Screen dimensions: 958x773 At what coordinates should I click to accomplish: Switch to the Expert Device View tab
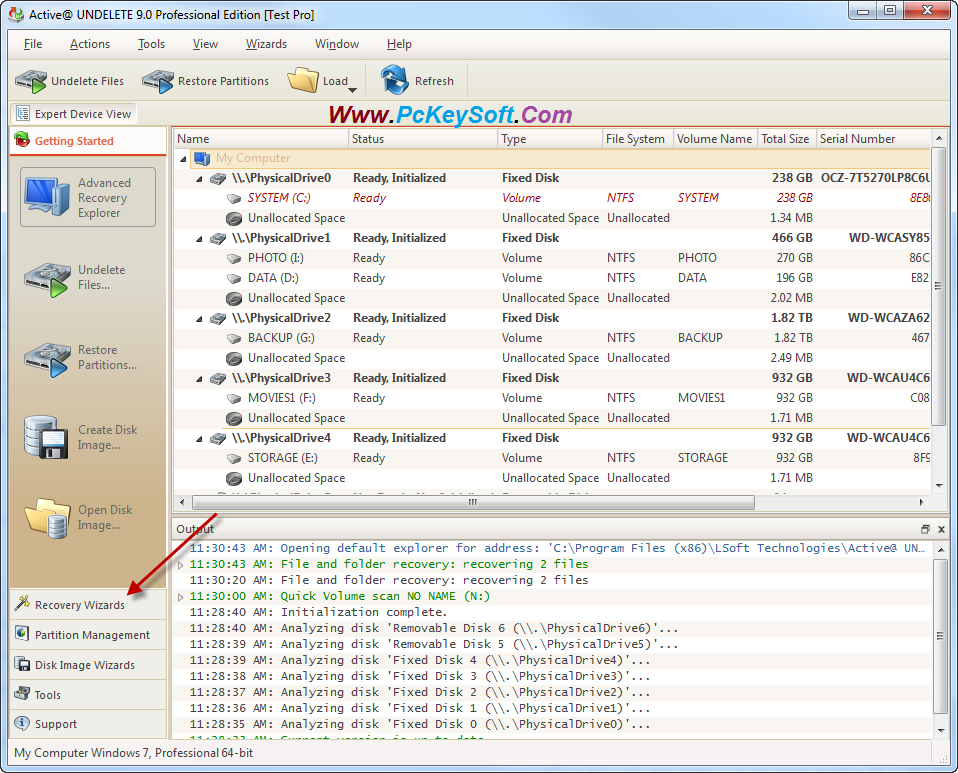coord(73,114)
